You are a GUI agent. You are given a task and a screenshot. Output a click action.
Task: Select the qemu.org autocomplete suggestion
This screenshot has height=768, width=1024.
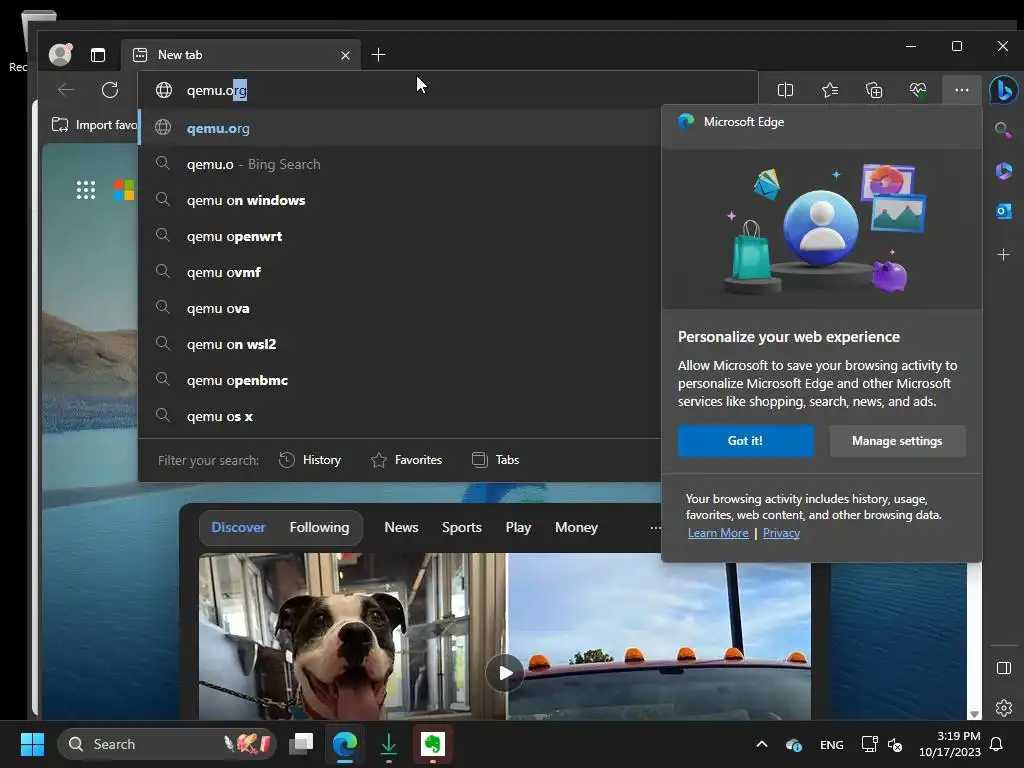(401, 128)
